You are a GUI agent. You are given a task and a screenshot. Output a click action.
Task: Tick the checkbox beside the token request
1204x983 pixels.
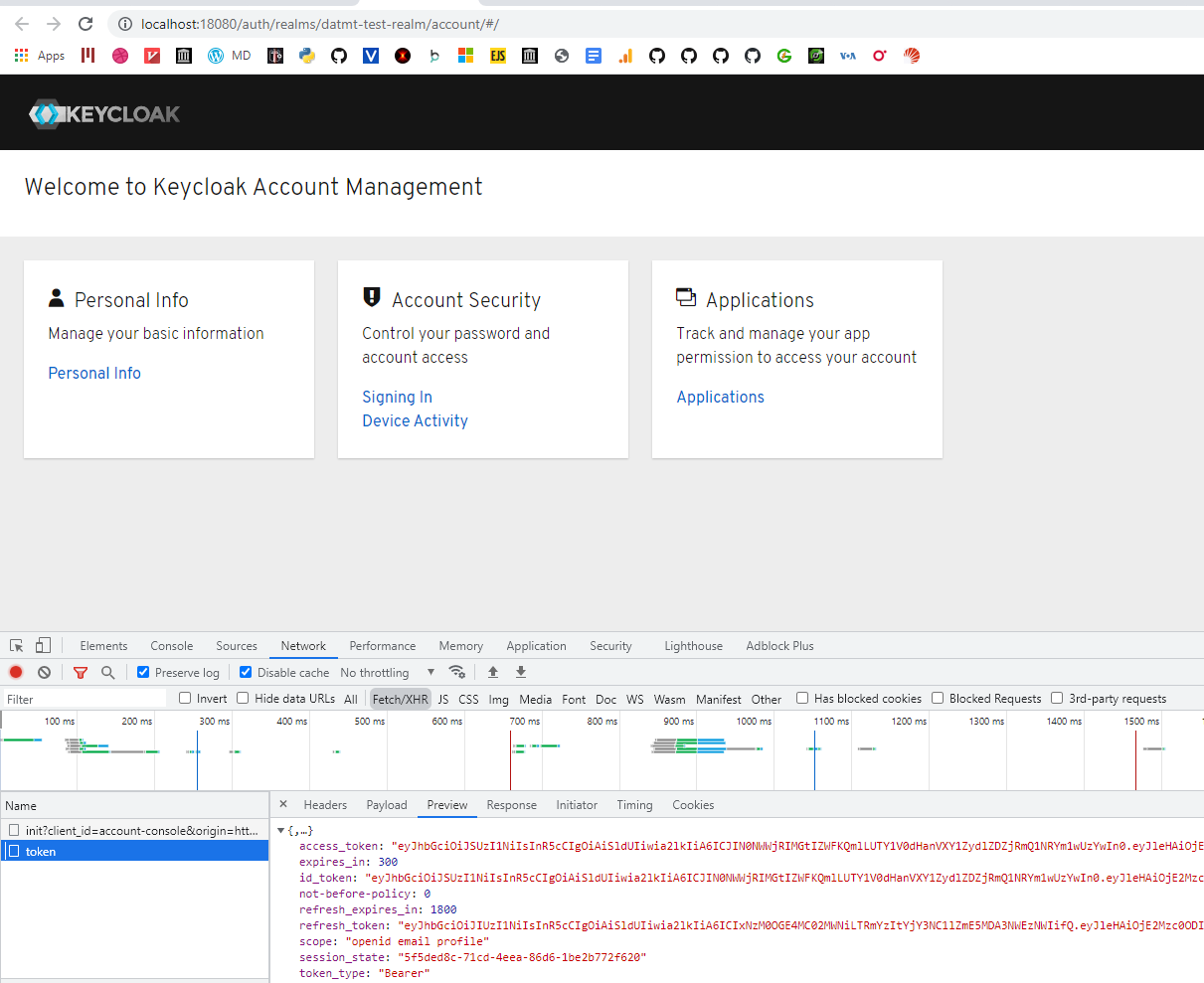tap(14, 851)
